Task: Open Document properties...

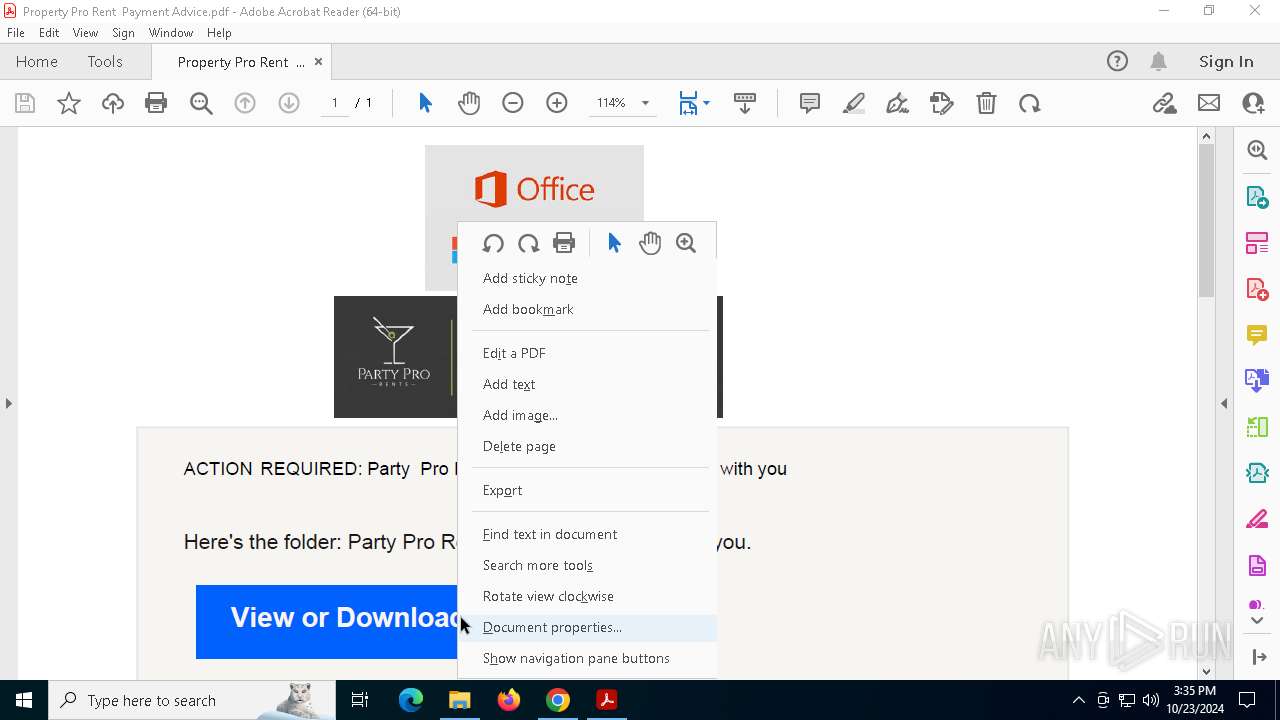Action: click(x=587, y=627)
